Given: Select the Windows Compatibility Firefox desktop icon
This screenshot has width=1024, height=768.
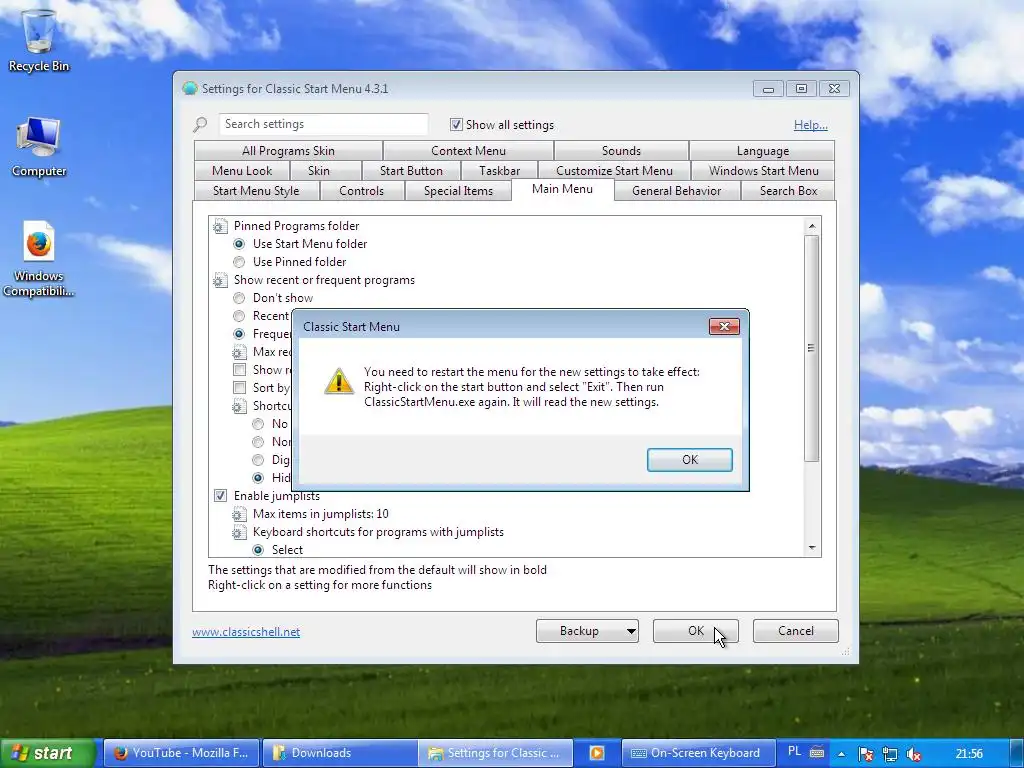Looking at the screenshot, I should pyautogui.click(x=39, y=259).
